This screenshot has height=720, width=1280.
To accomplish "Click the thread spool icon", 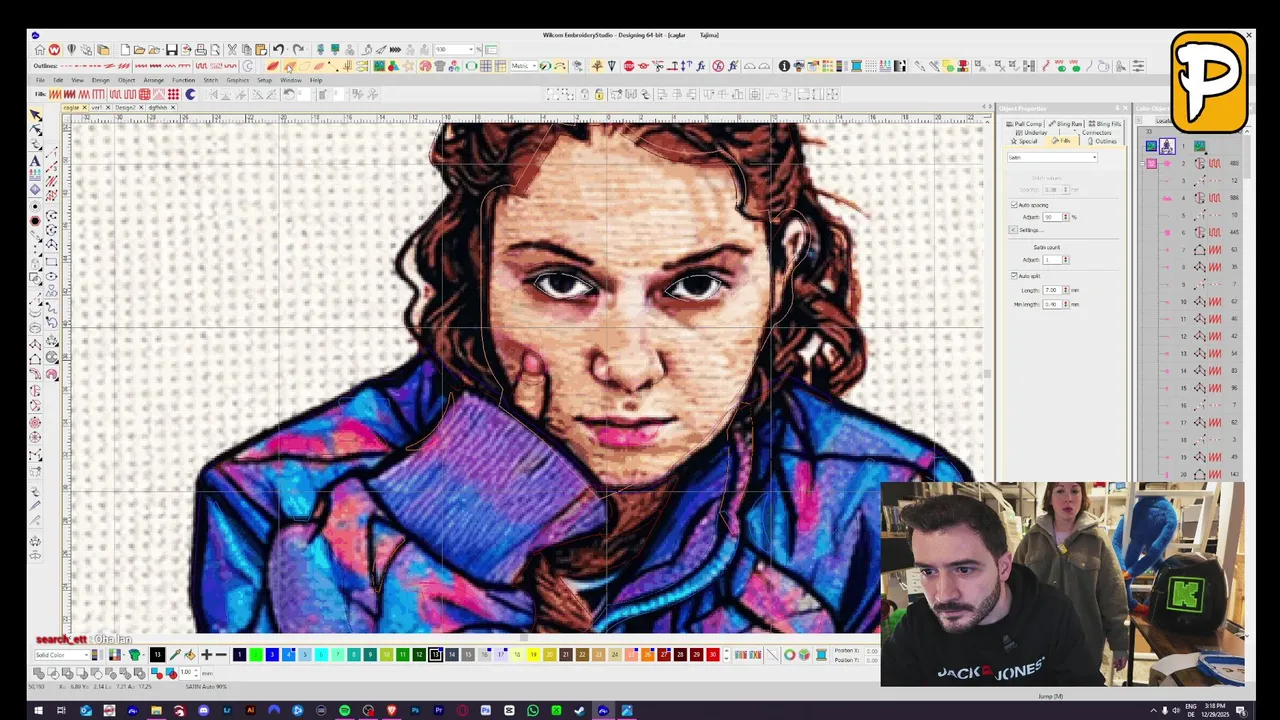I will (821, 655).
